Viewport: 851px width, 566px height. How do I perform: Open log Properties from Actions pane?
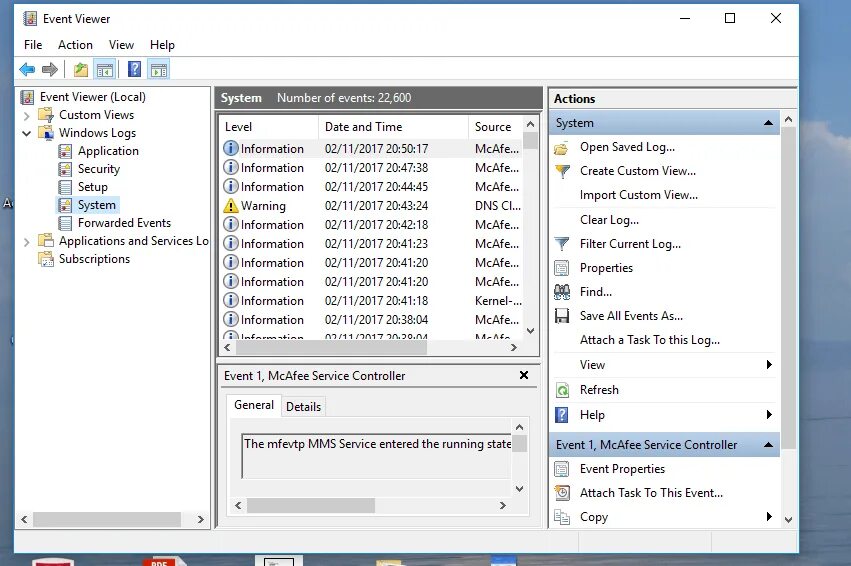click(x=606, y=268)
